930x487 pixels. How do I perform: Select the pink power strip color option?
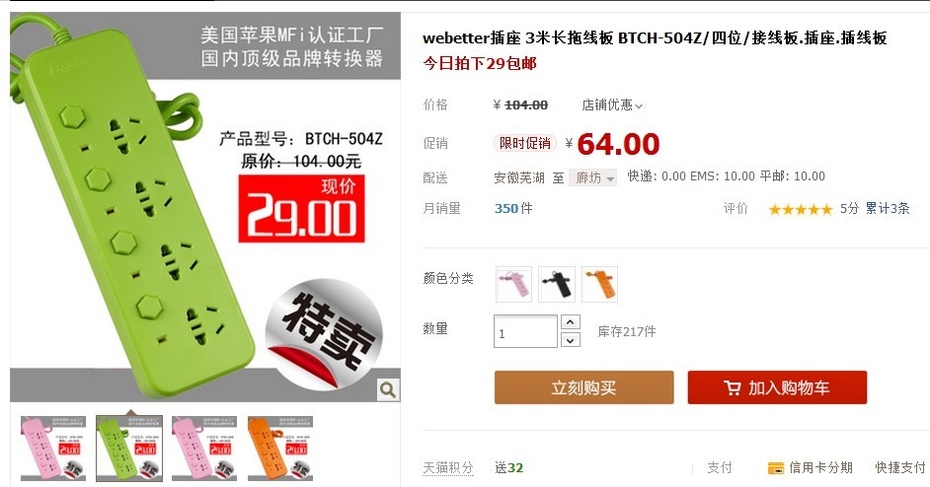pyautogui.click(x=514, y=284)
